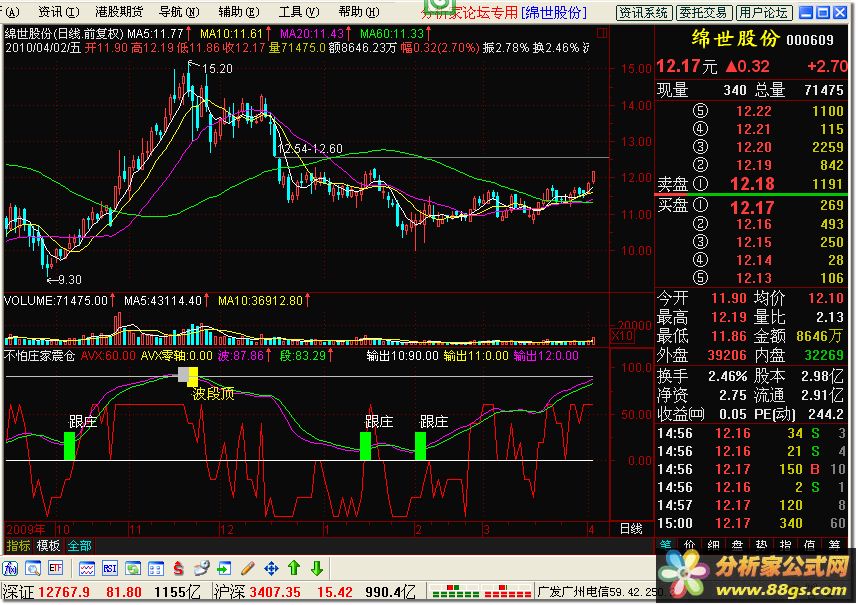Screen dimensions: 858x605
Task: Click the 绵世股份 000609 stock title
Action: (762, 39)
